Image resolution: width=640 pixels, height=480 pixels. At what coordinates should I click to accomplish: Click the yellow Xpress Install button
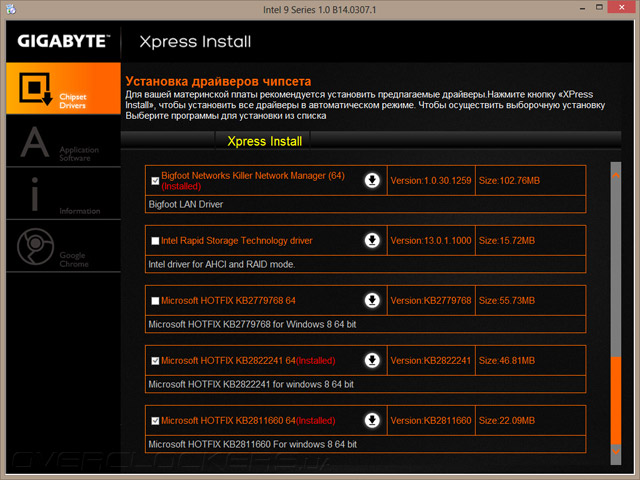click(x=264, y=141)
